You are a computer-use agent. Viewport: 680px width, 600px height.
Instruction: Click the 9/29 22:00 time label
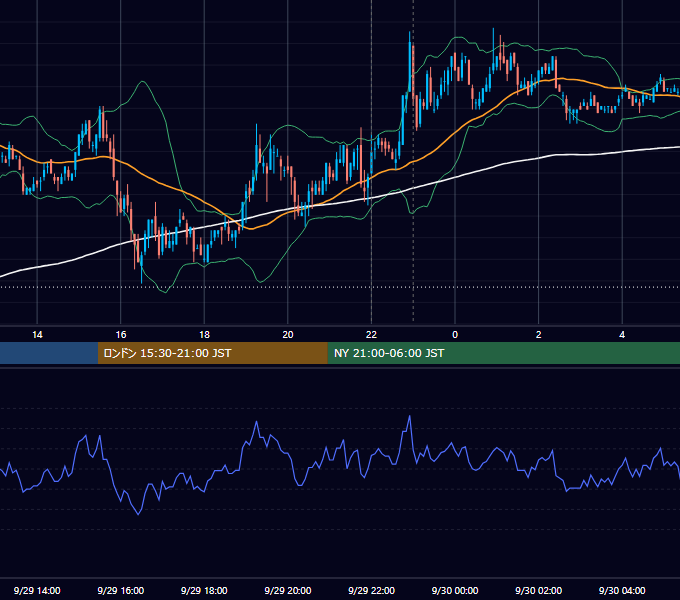tap(371, 590)
